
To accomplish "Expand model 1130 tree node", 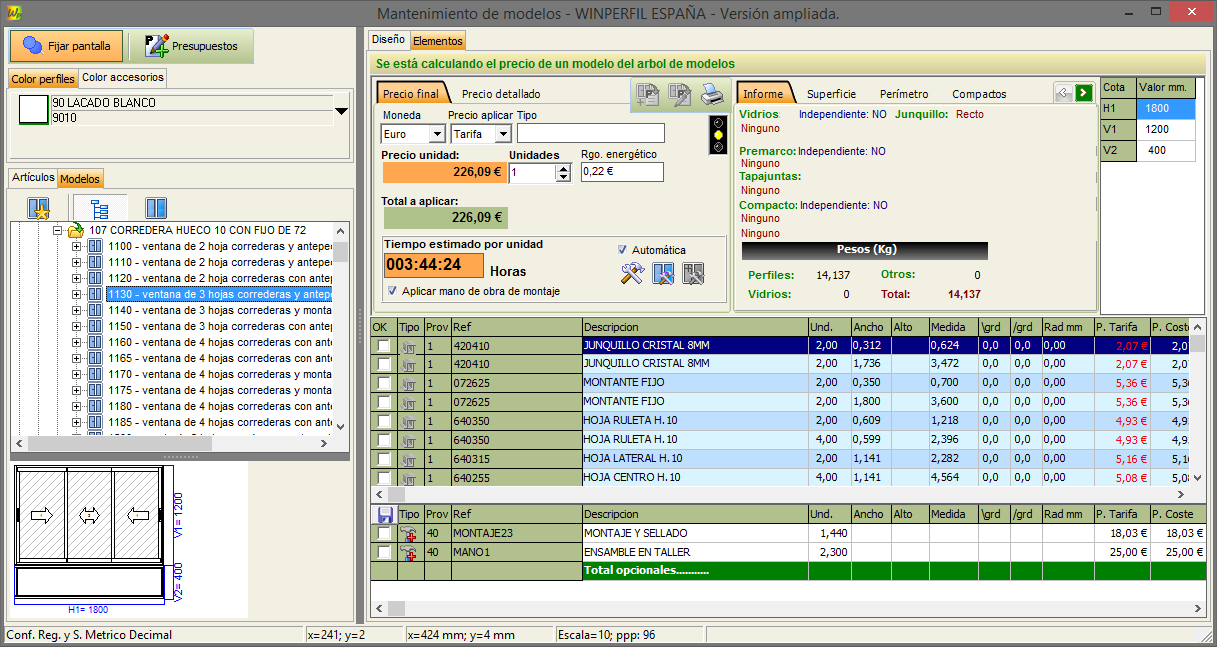I will click(77, 294).
